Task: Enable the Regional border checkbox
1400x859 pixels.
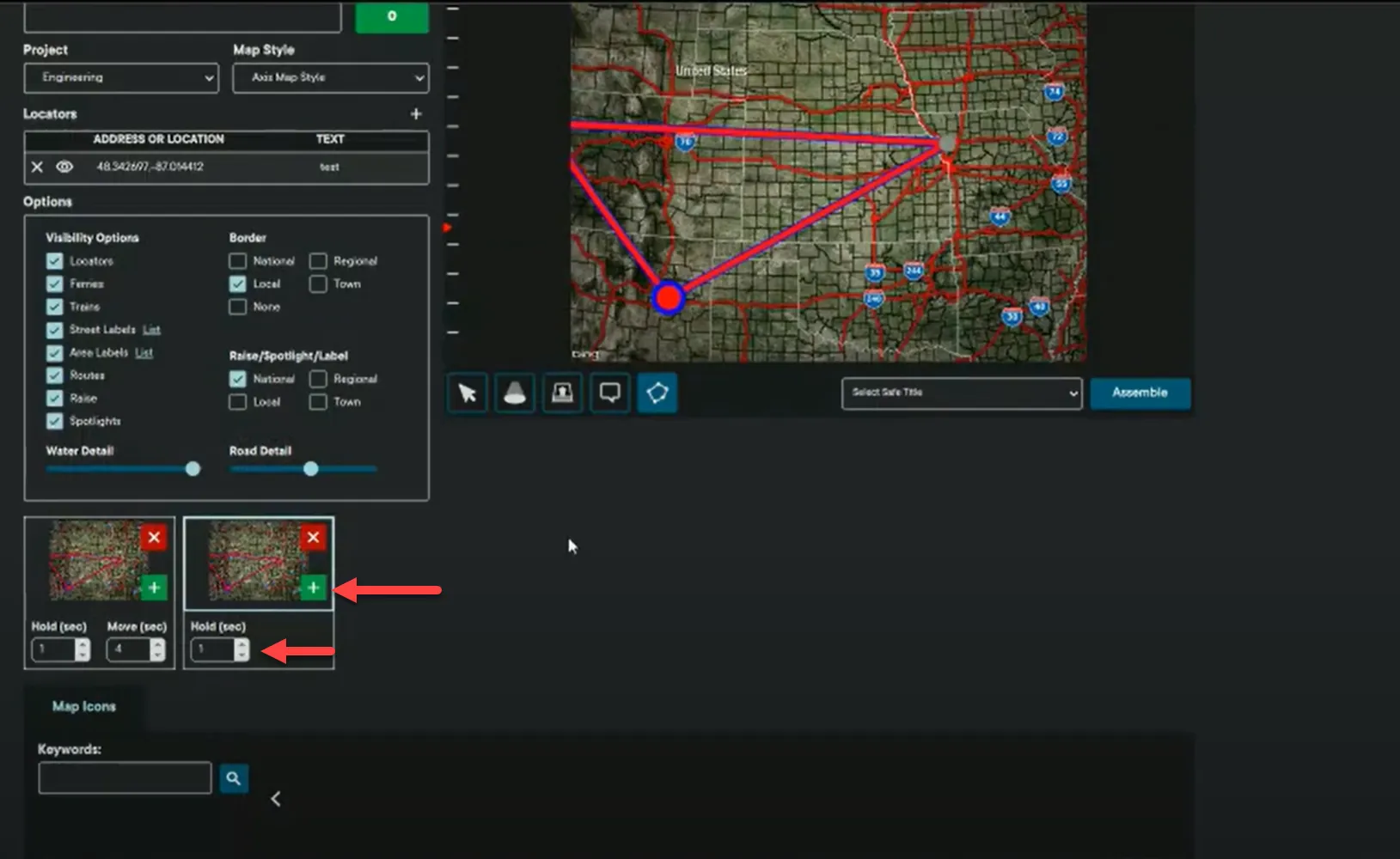Action: coord(318,260)
